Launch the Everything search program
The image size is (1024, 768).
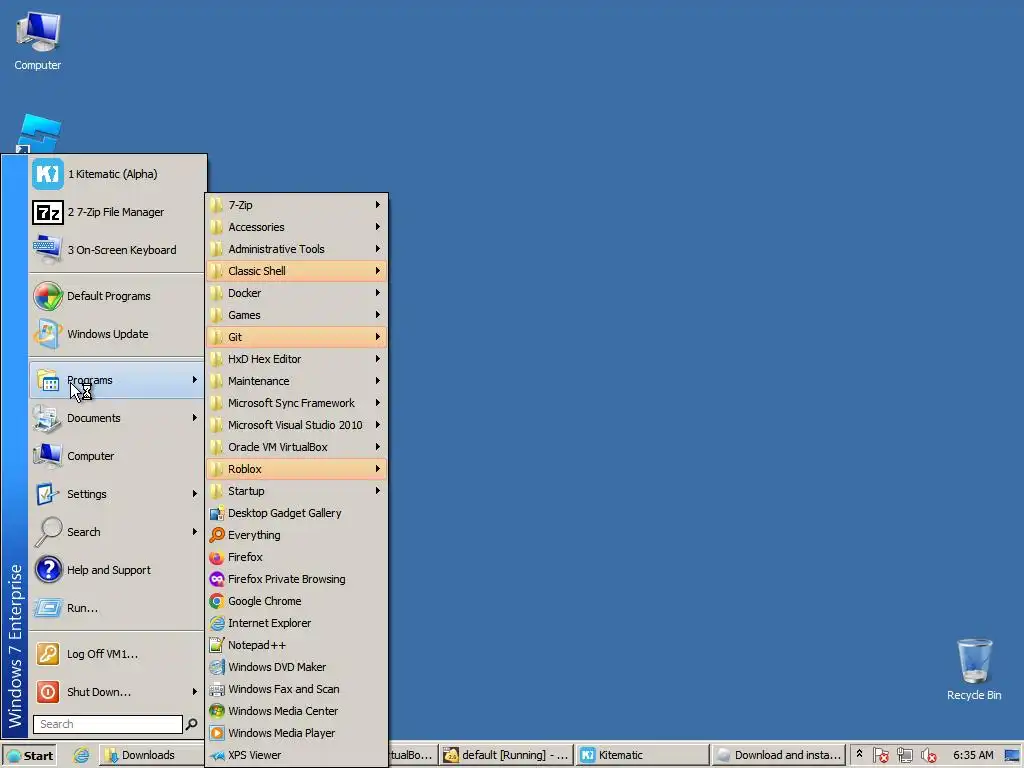[296, 536]
